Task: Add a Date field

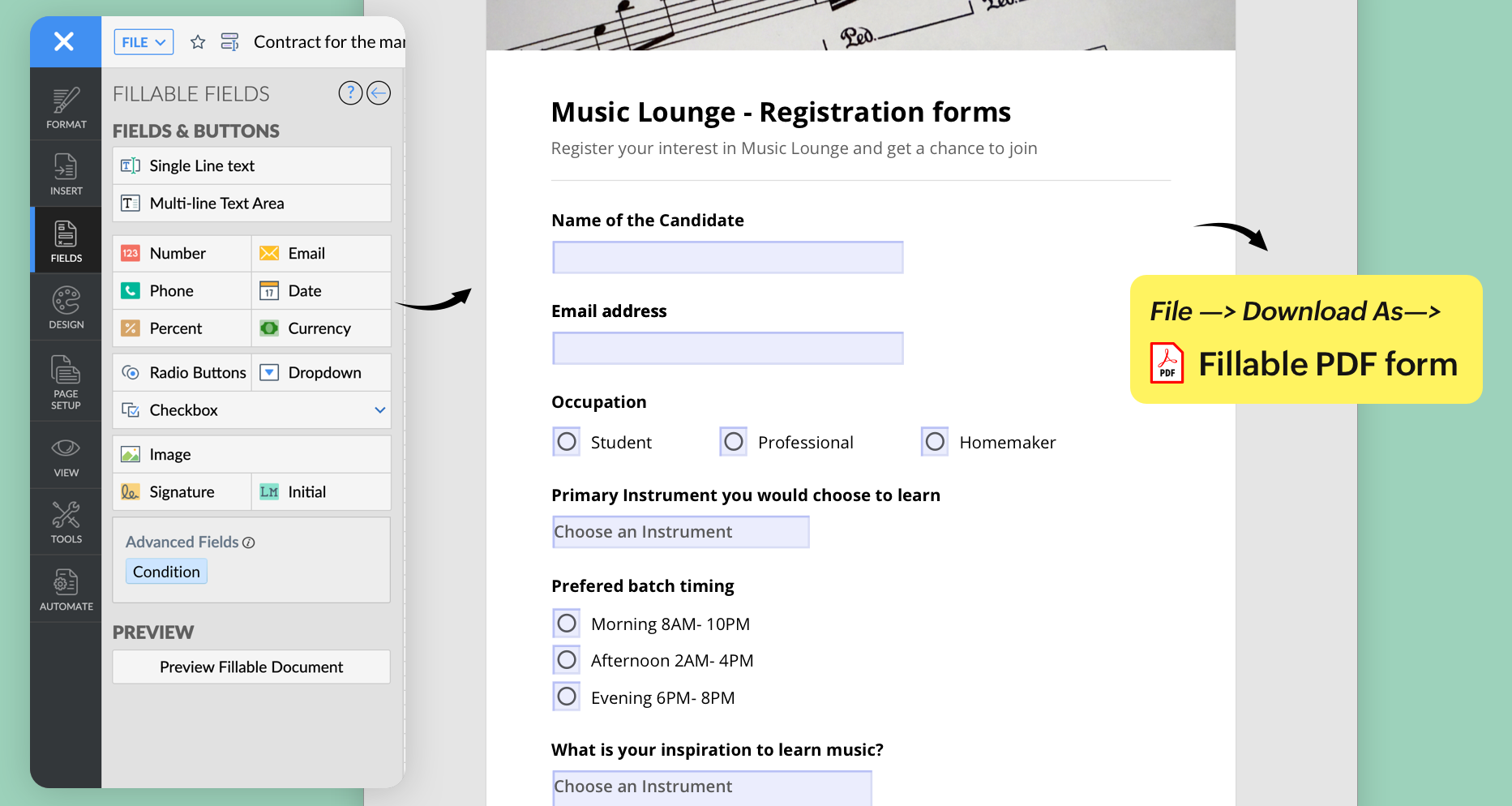Action: tap(321, 290)
